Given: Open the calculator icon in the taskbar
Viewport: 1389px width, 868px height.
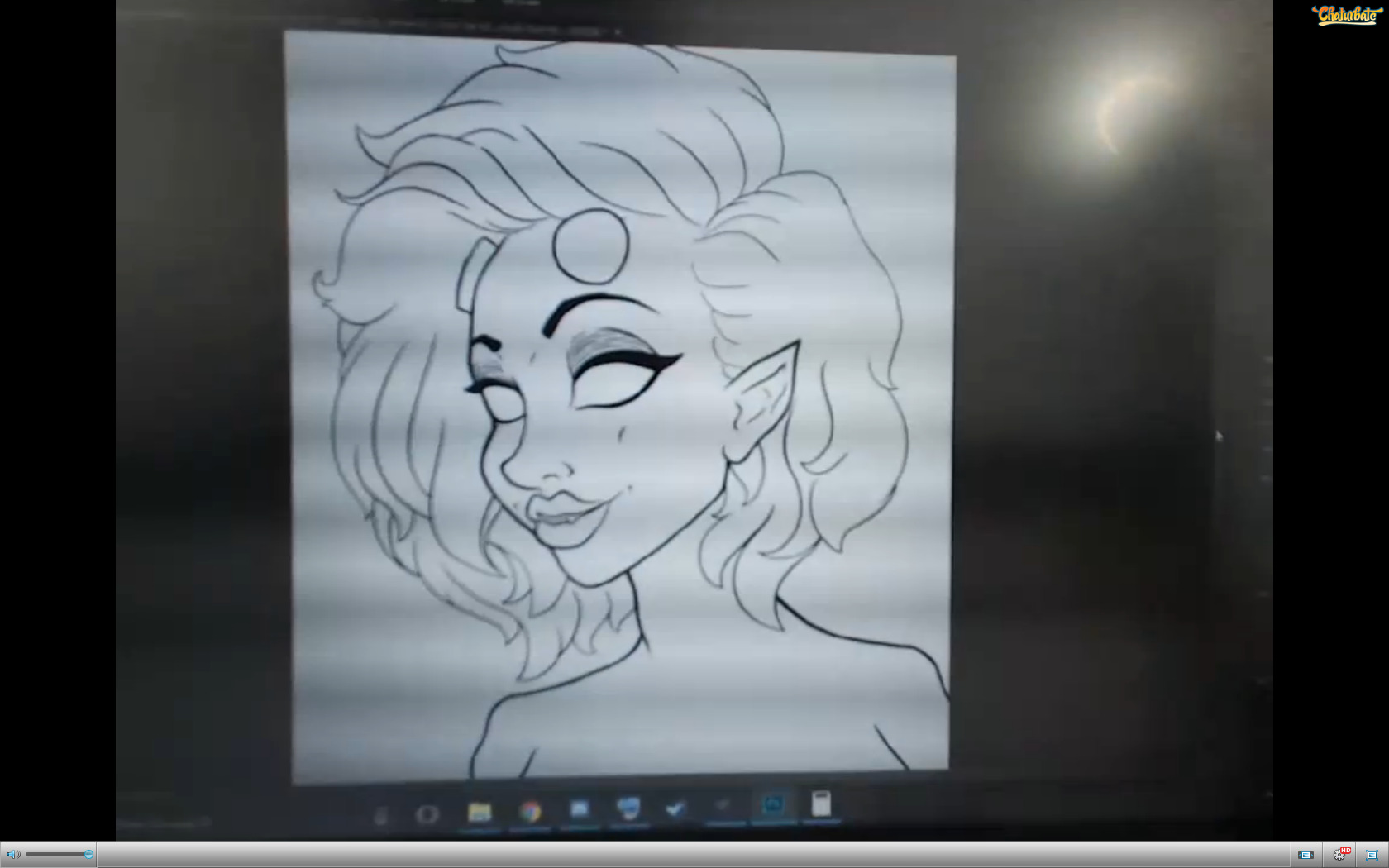Looking at the screenshot, I should click(x=821, y=804).
